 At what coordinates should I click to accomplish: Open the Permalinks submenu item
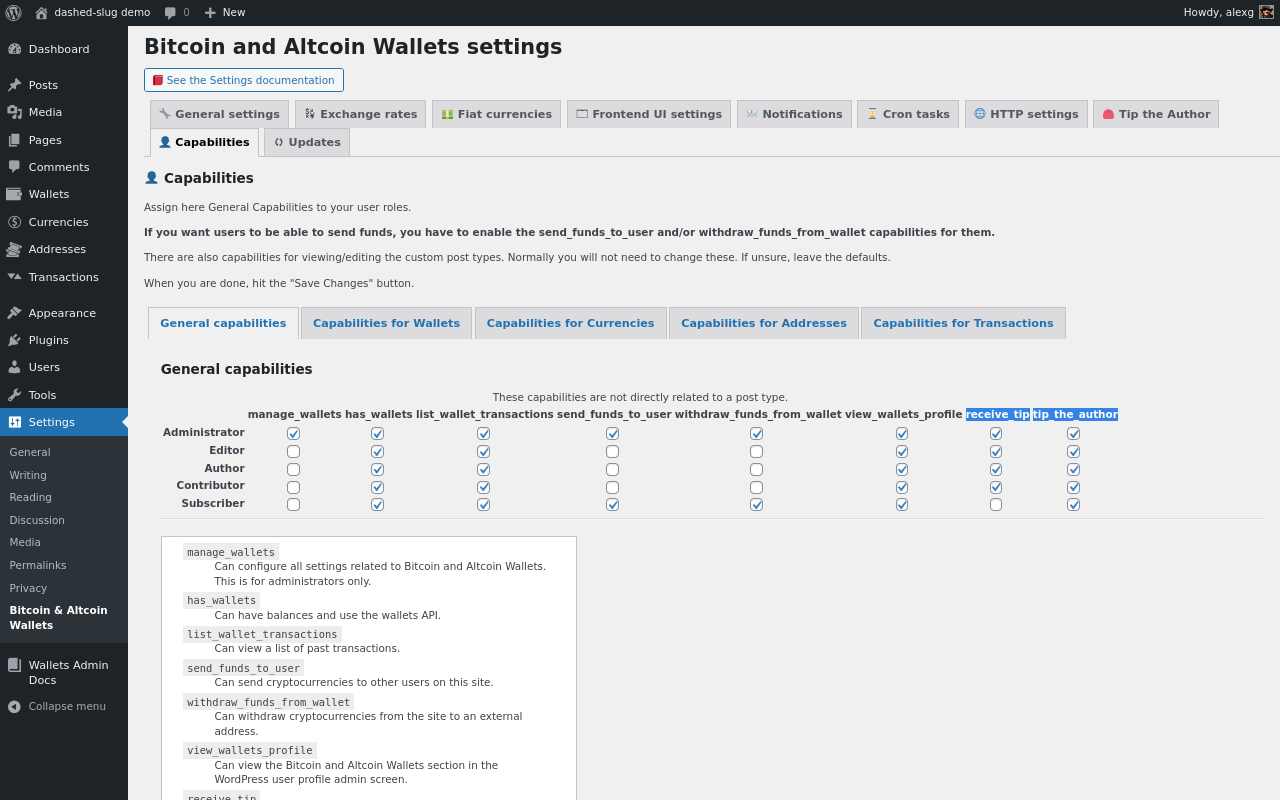click(38, 565)
